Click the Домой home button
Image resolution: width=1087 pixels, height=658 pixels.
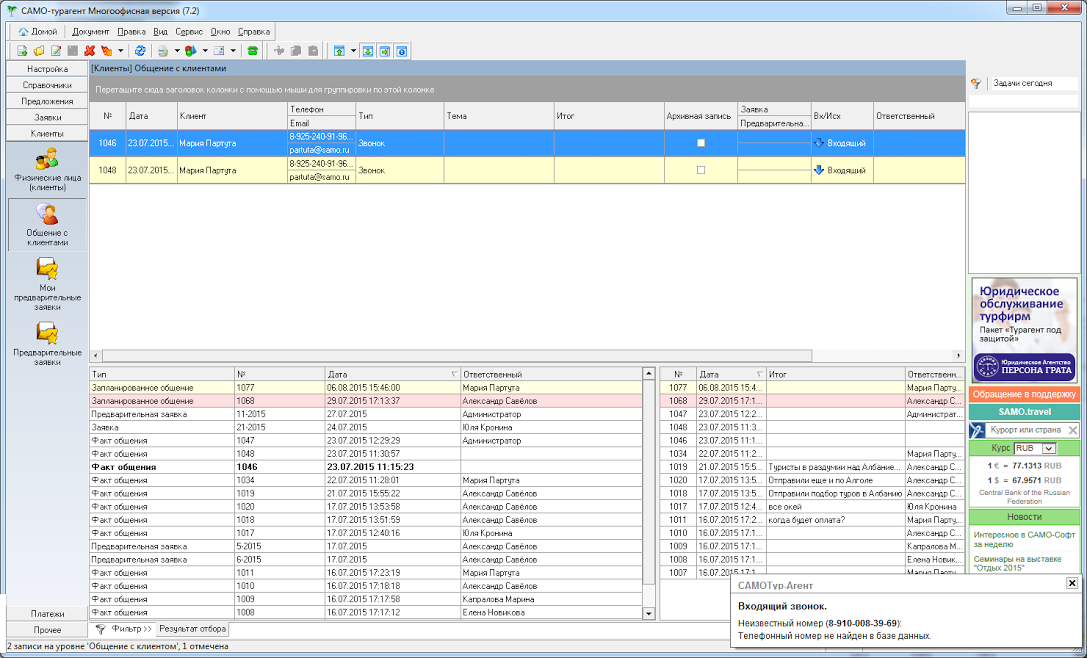click(x=38, y=31)
